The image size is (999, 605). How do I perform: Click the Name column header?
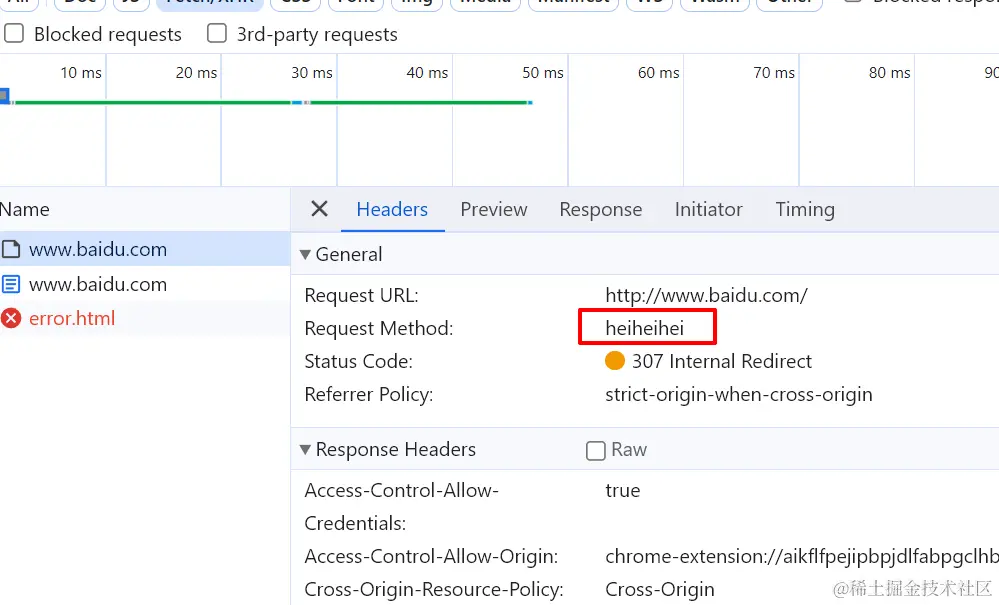pos(25,210)
